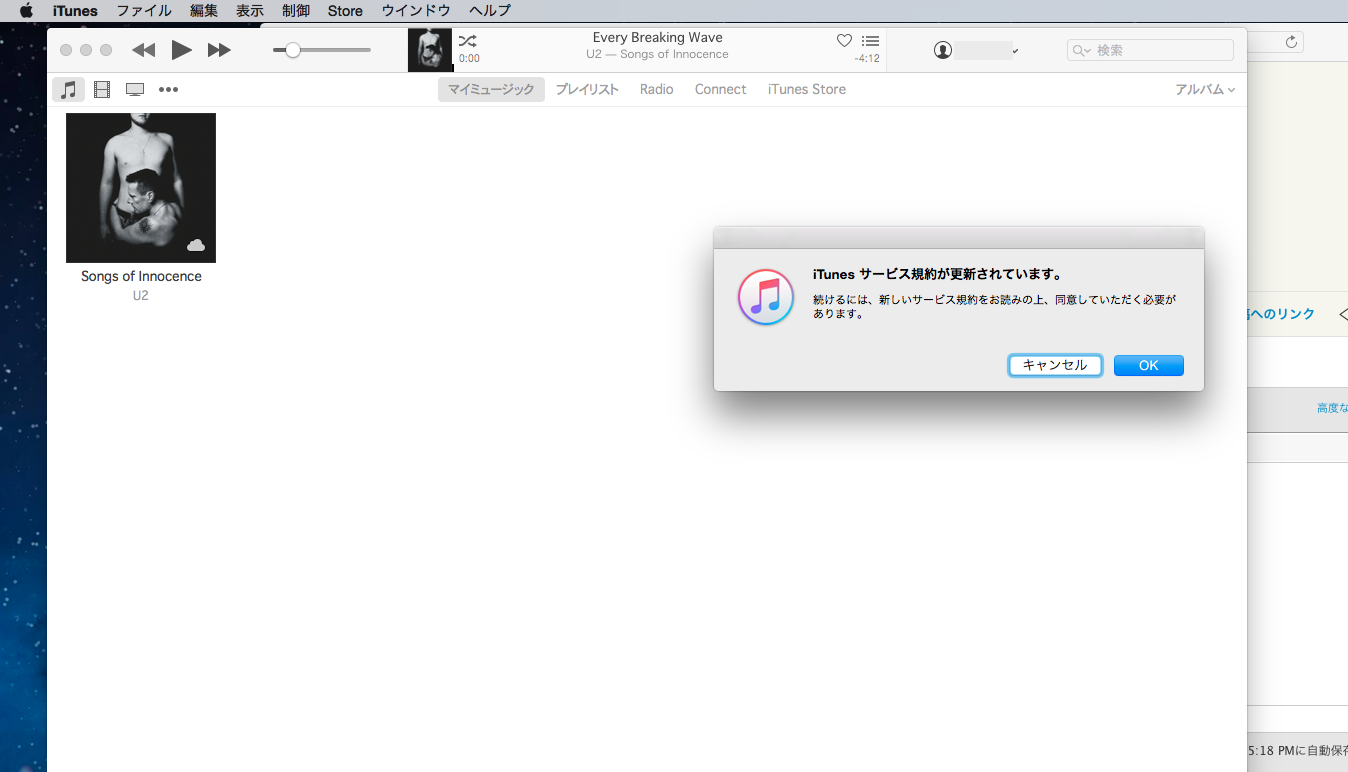The width and height of the screenshot is (1348, 772).
Task: Confirm the dialog with OK
Action: 1149,366
